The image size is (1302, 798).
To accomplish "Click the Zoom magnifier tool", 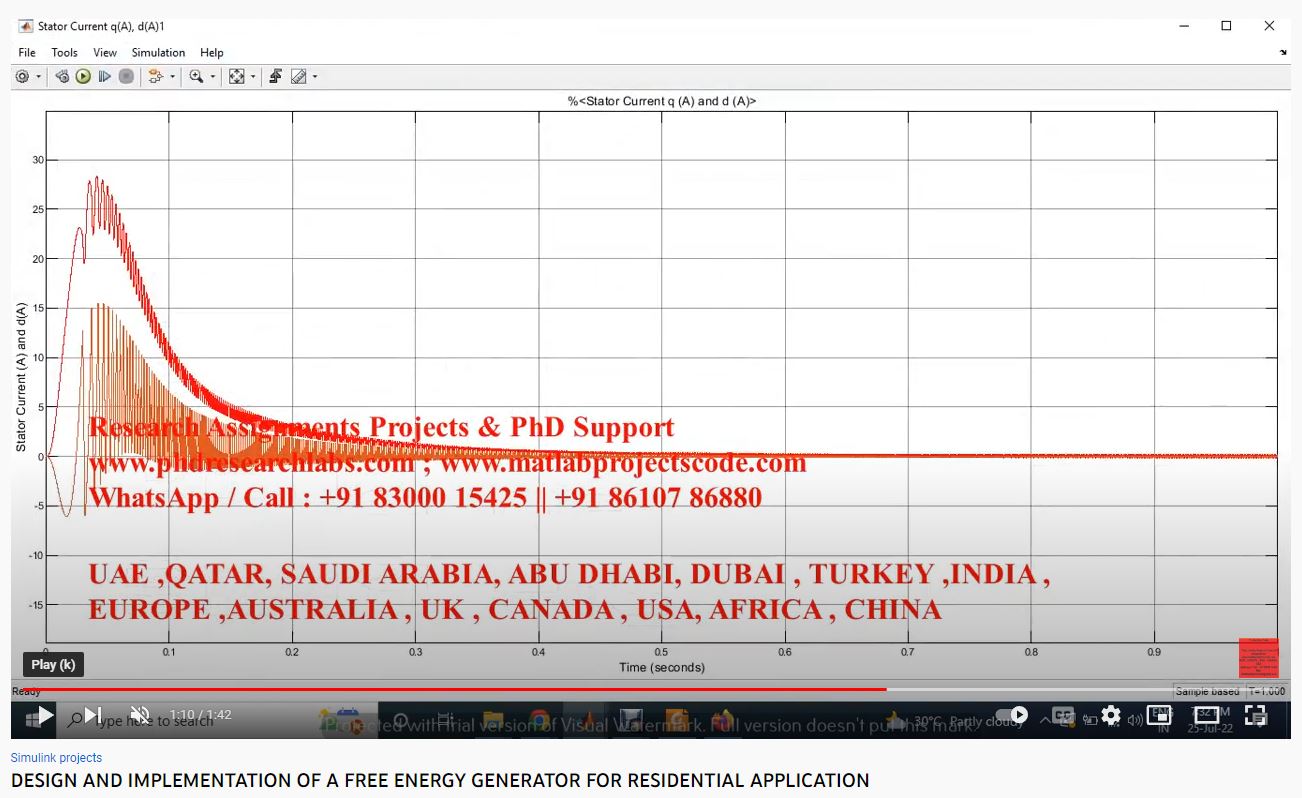I will tap(196, 77).
